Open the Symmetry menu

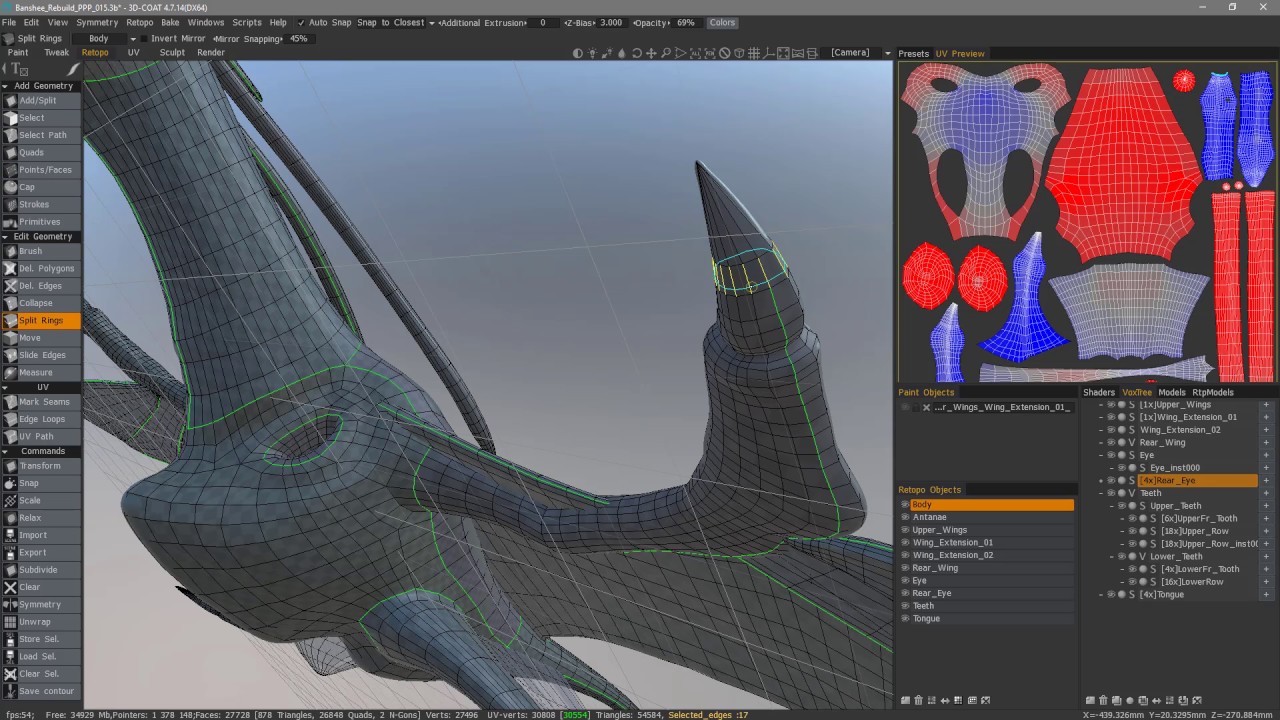[97, 22]
